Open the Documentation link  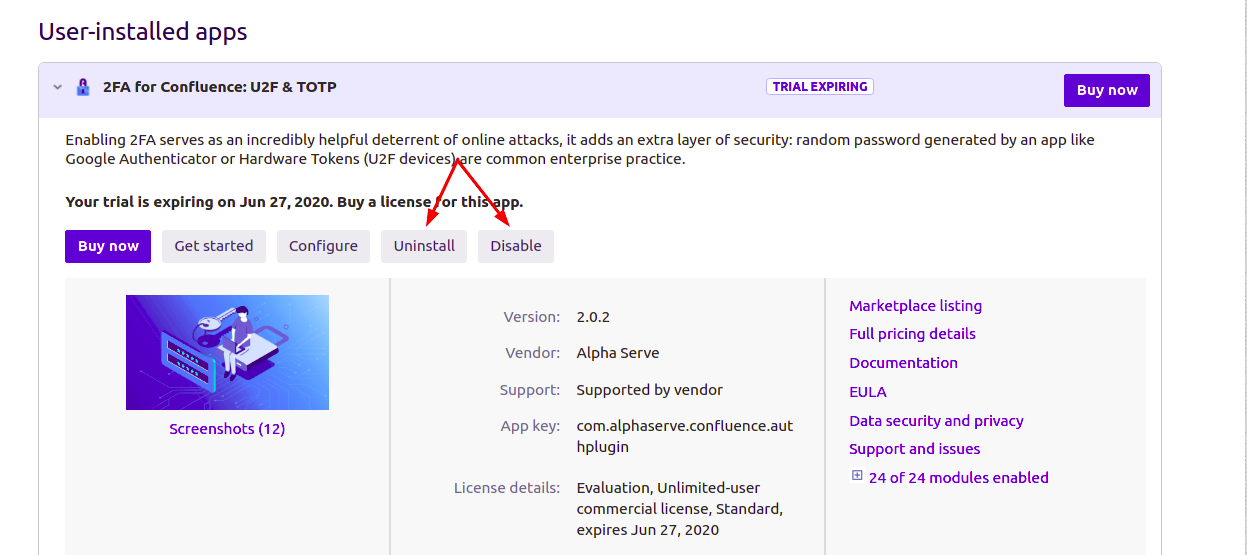pos(903,363)
